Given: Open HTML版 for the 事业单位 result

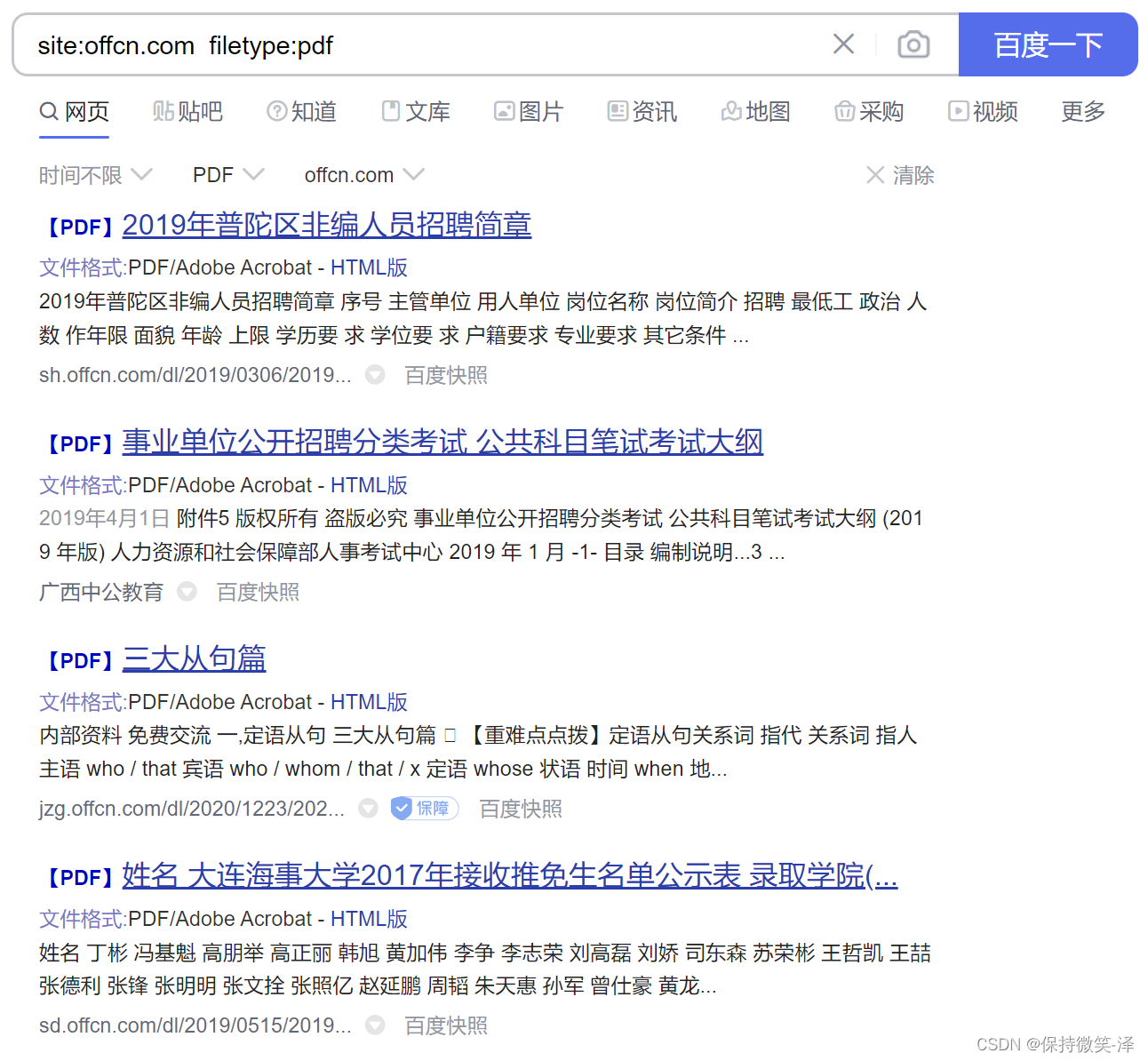Looking at the screenshot, I should click(369, 485).
